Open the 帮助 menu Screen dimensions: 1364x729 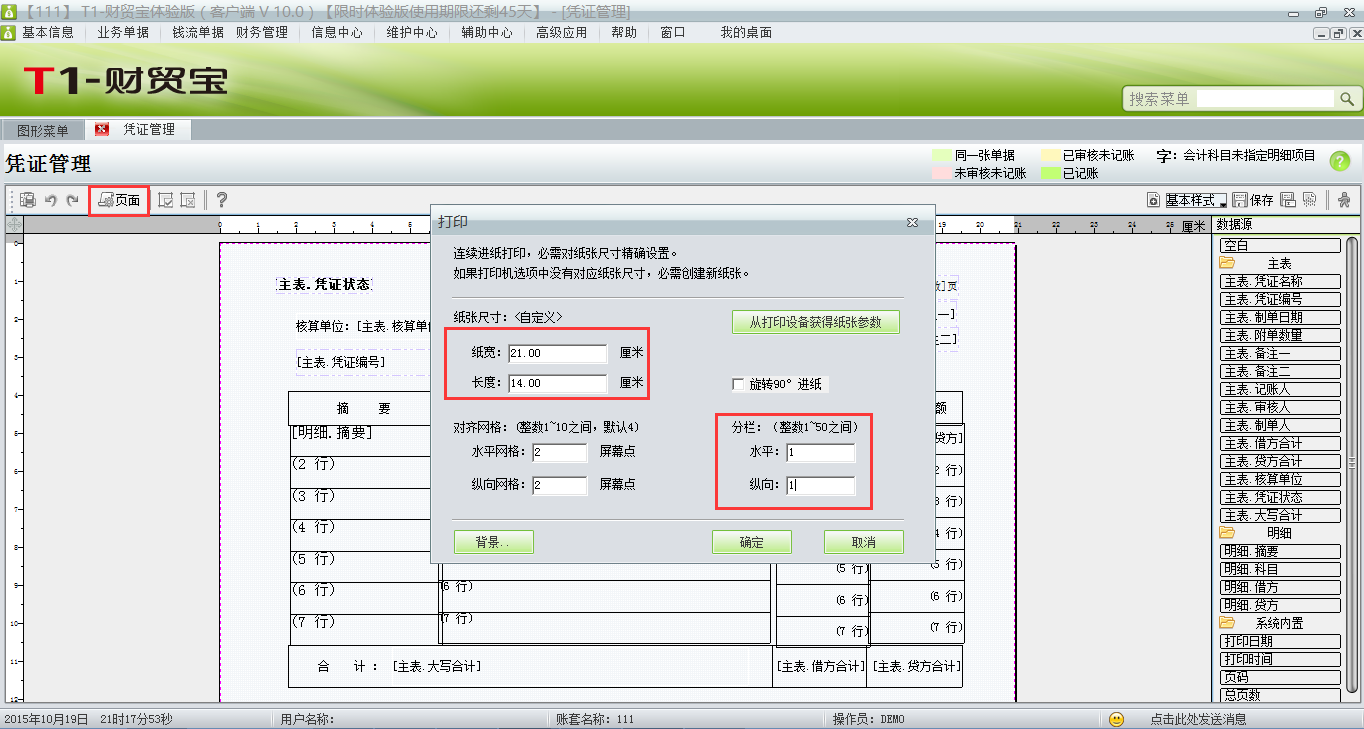[x=623, y=32]
